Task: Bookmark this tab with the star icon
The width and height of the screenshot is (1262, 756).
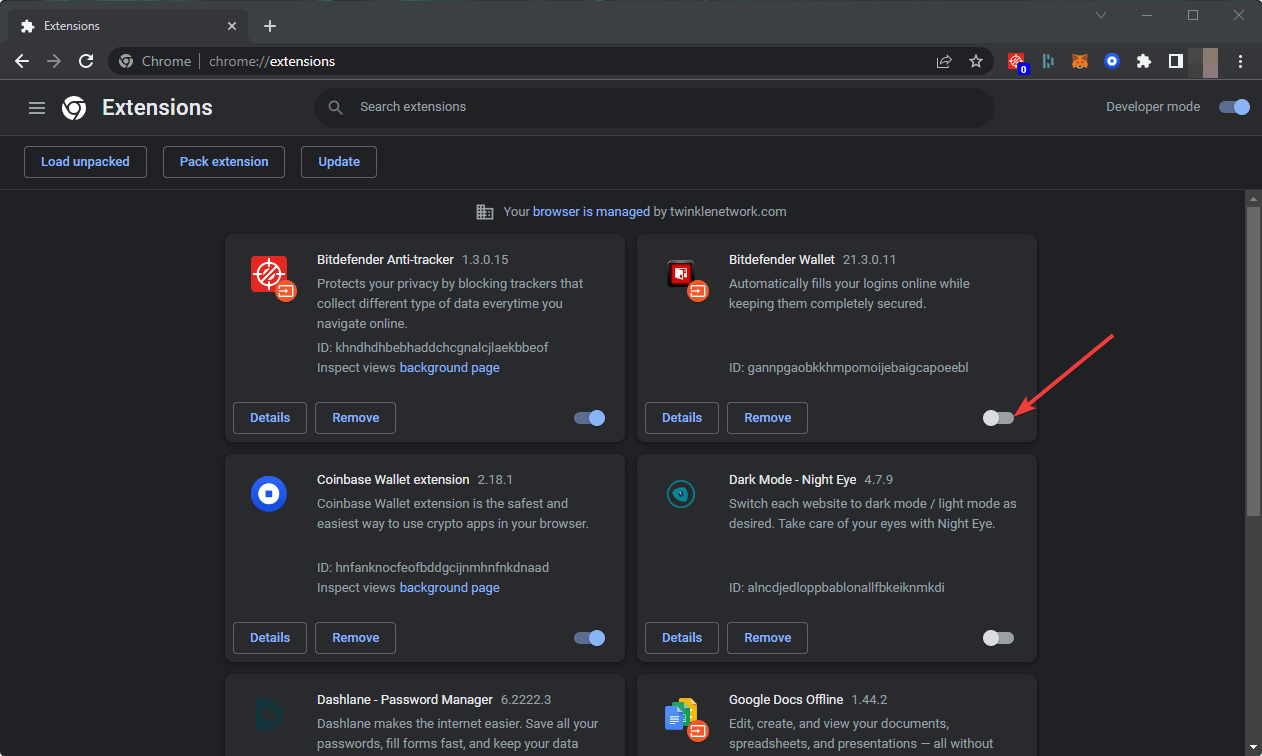Action: [x=976, y=61]
